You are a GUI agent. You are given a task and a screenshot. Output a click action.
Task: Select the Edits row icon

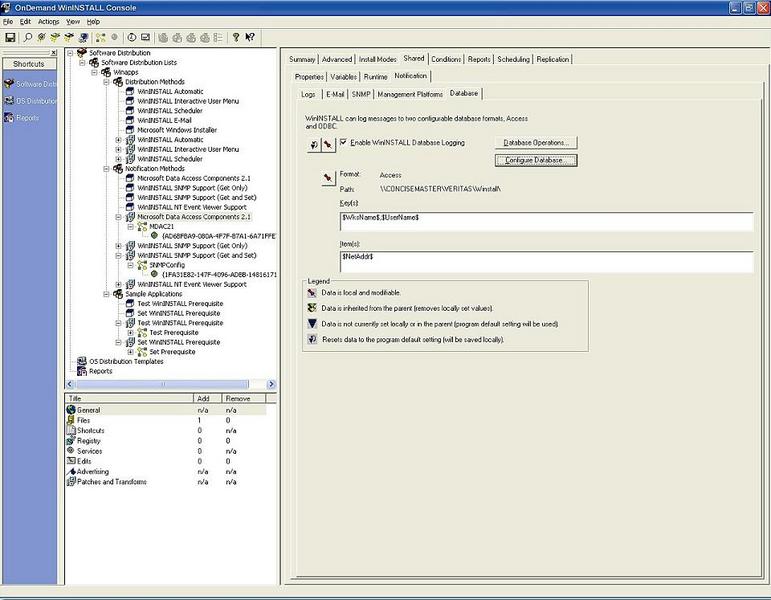coord(71,461)
